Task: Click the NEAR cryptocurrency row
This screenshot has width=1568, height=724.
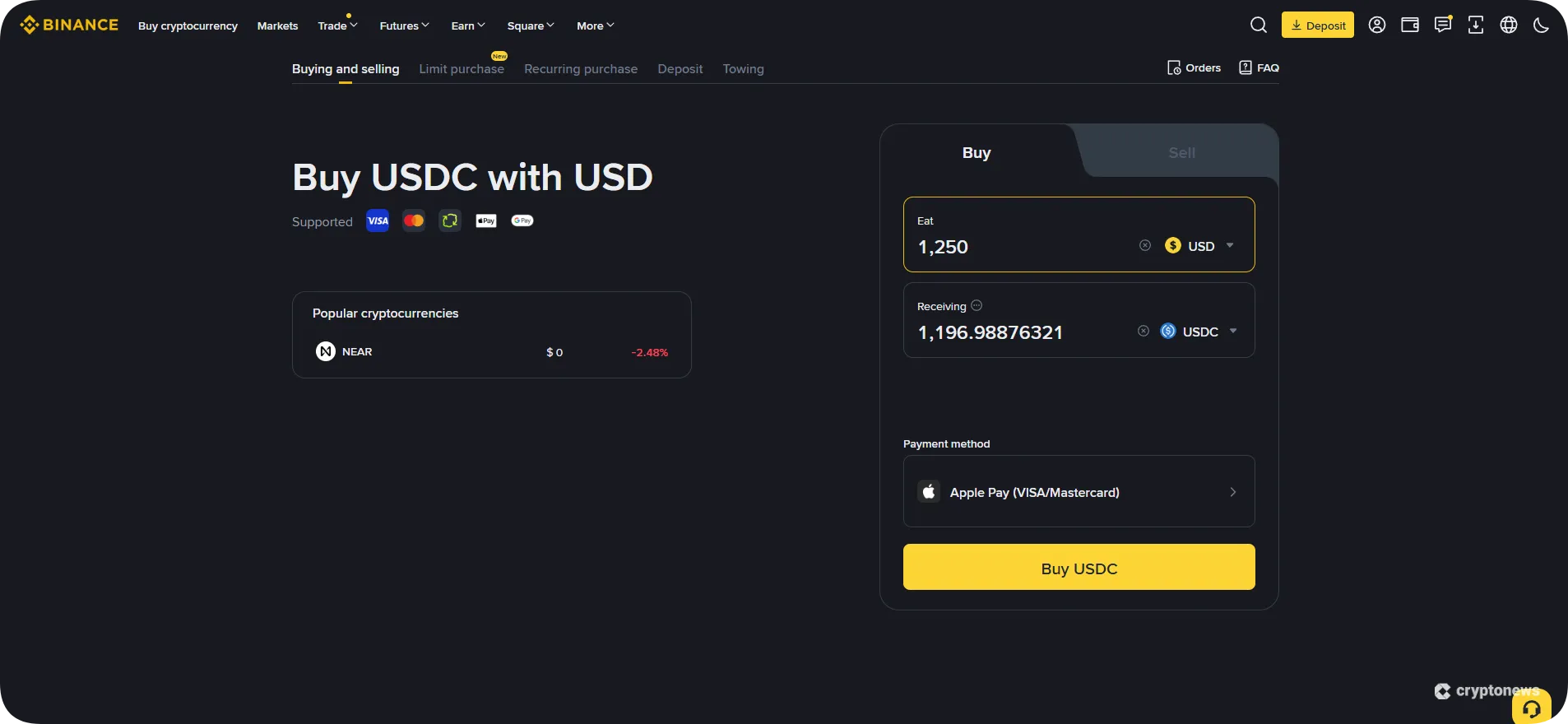Action: click(492, 351)
